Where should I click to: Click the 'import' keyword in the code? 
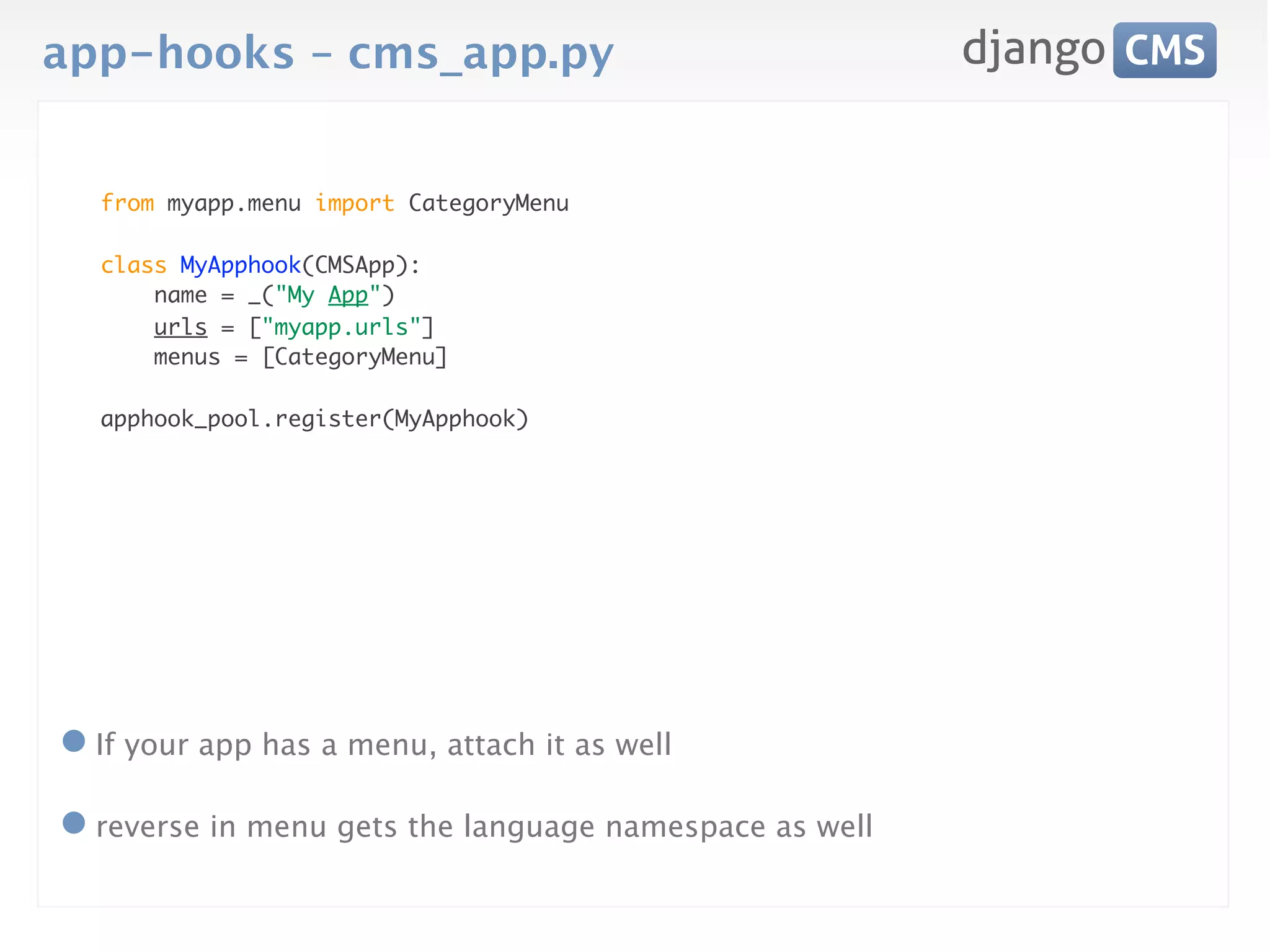(x=355, y=203)
